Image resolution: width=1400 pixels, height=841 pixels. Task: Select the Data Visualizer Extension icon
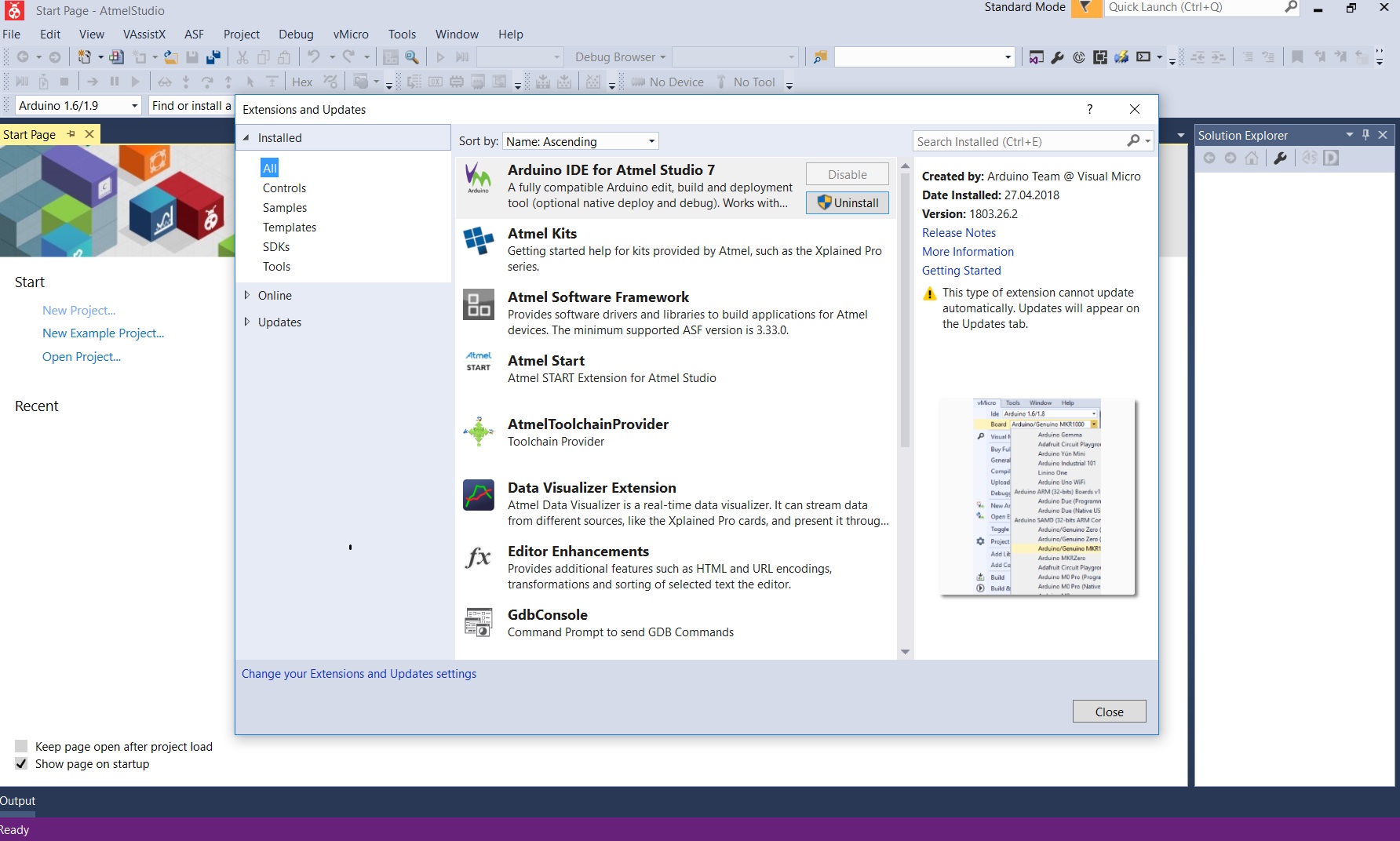tap(479, 495)
